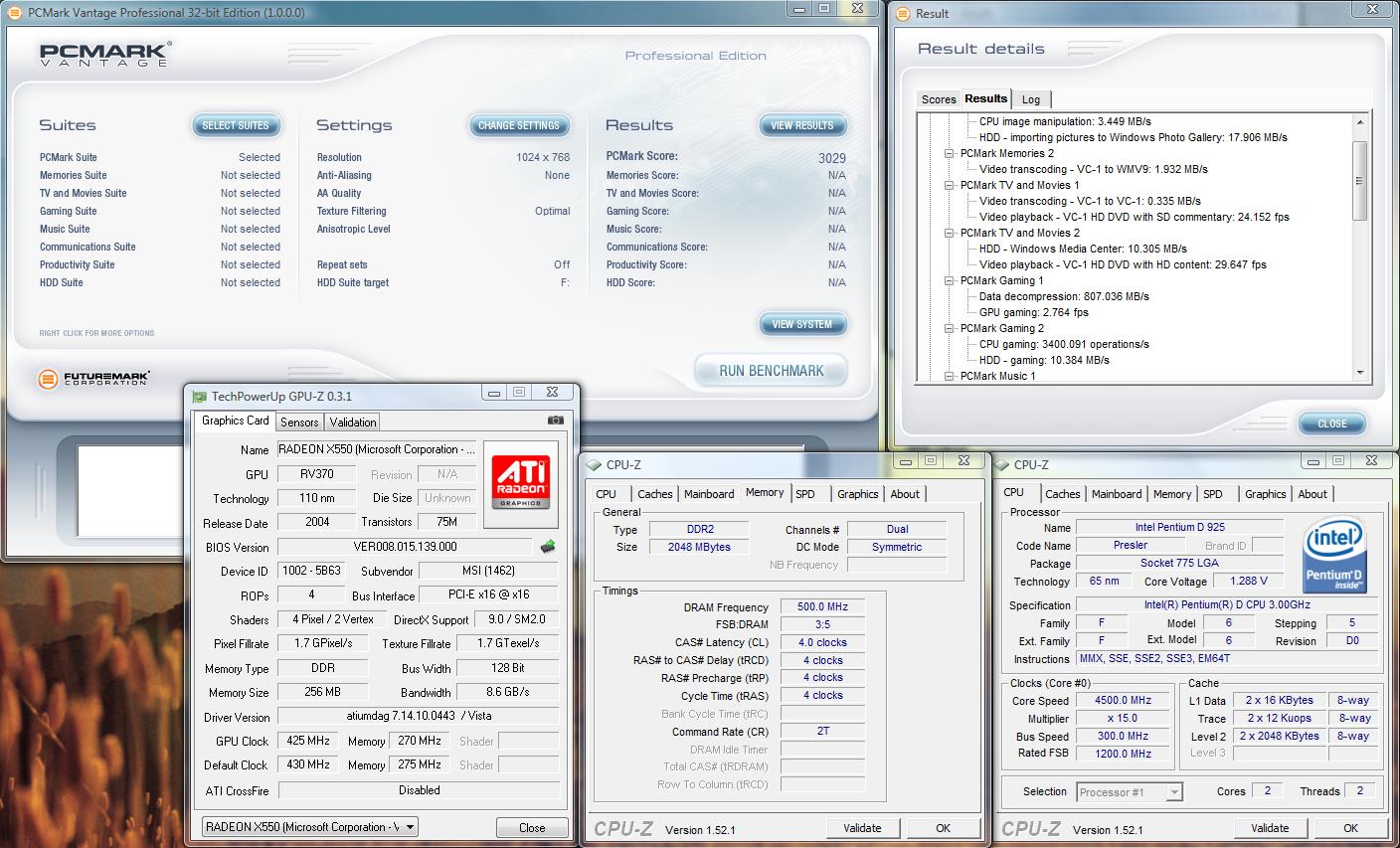The width and height of the screenshot is (1400, 848).
Task: Click the GPU-Z title bar icon
Action: point(199,397)
